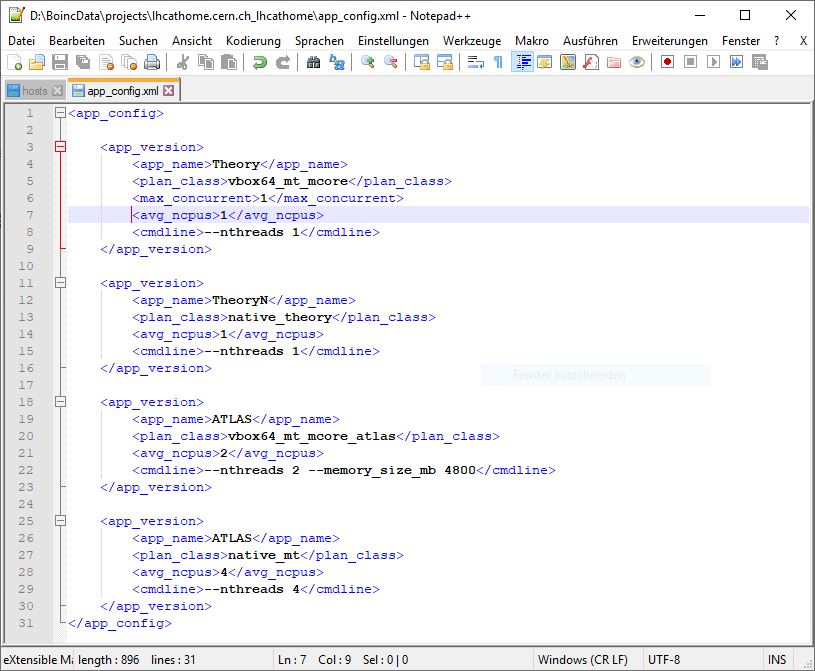This screenshot has height=671, width=815.
Task: Click the UTF-8 encoding status field
Action: (x=702, y=660)
